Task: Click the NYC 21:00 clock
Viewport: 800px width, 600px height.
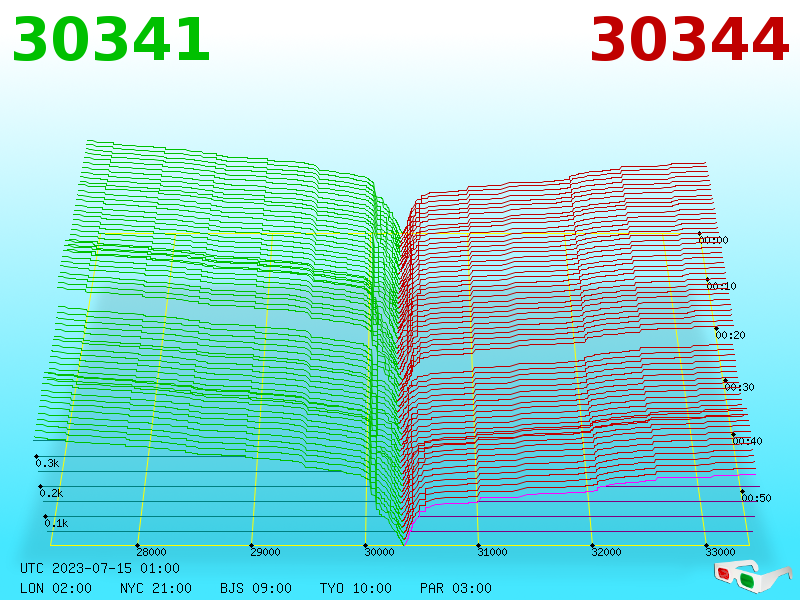Action: 156,588
